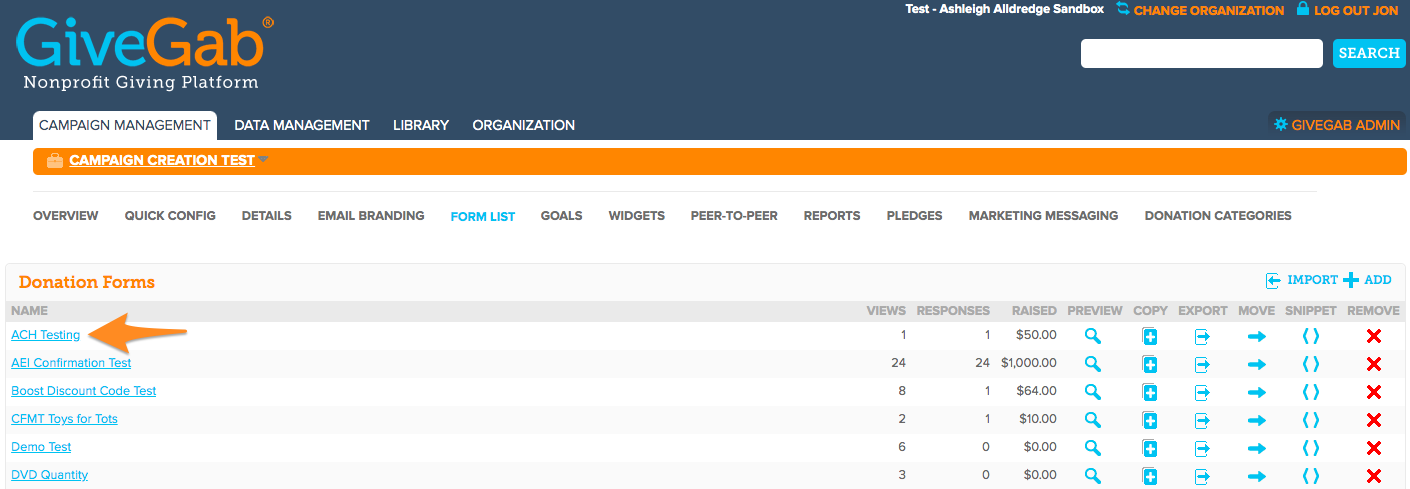Click the GiveGab logo
Image resolution: width=1410 pixels, height=489 pixels.
click(145, 53)
